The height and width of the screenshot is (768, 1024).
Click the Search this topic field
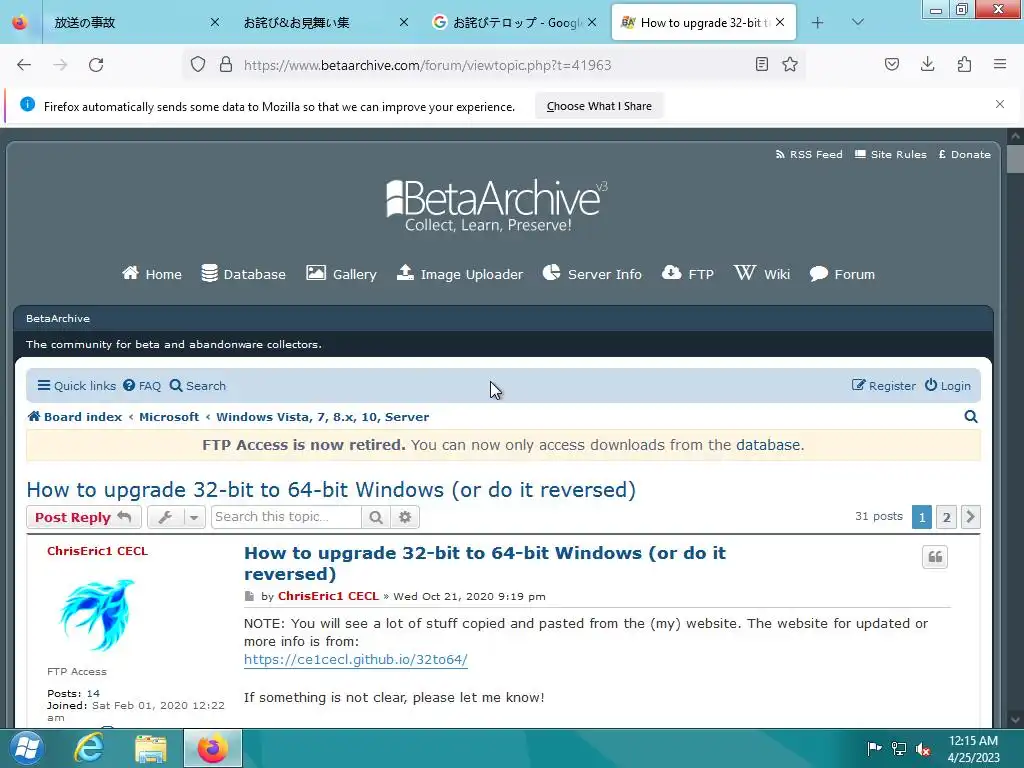point(286,517)
